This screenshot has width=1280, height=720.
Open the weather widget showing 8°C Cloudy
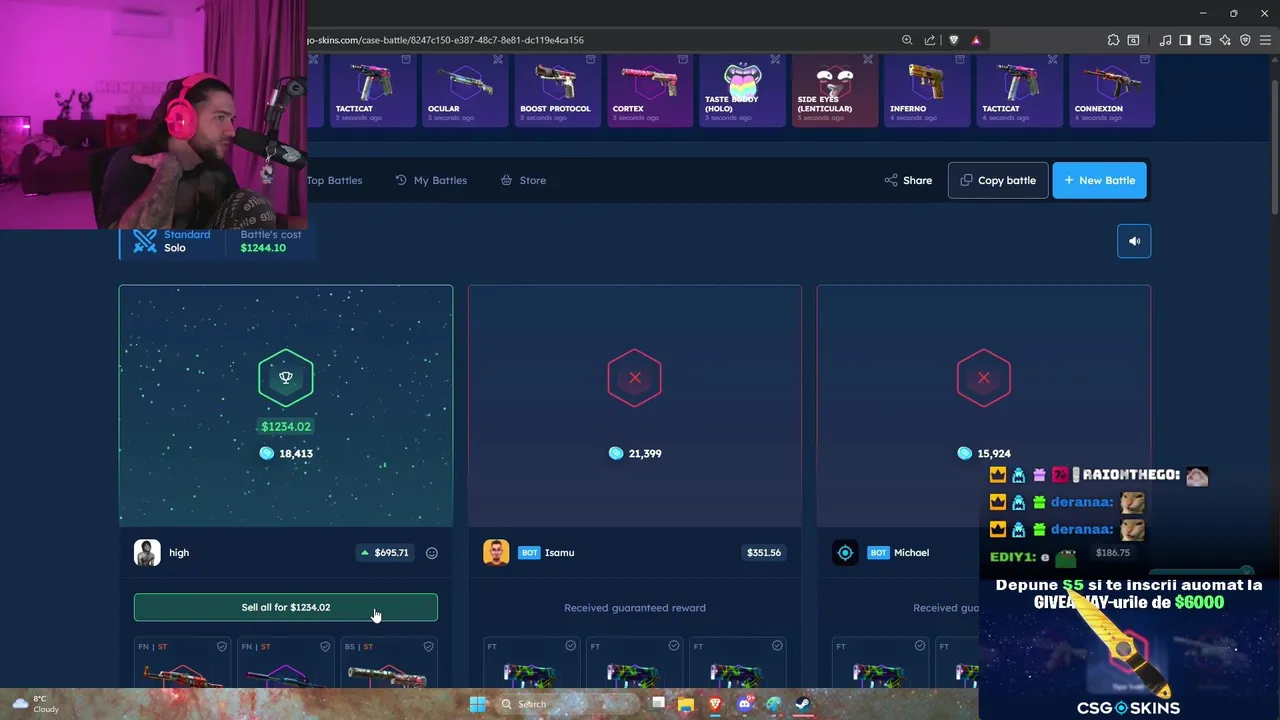point(36,704)
